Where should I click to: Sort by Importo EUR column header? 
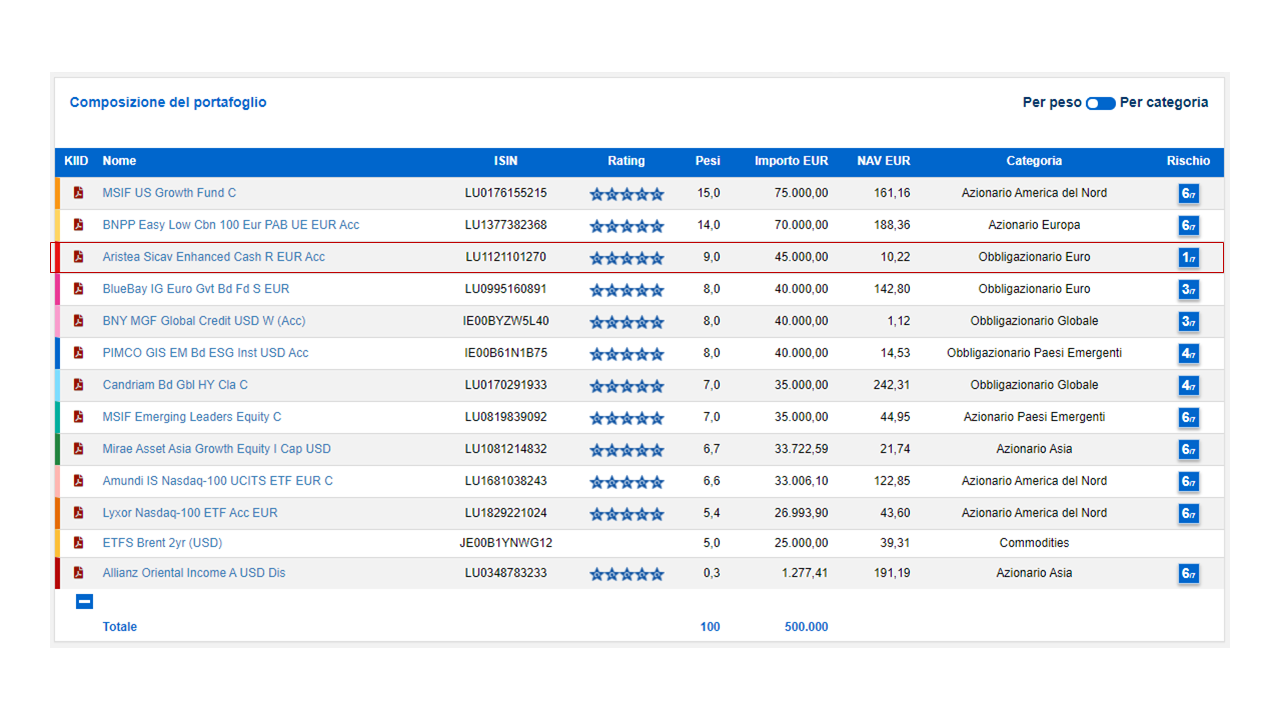coord(791,161)
